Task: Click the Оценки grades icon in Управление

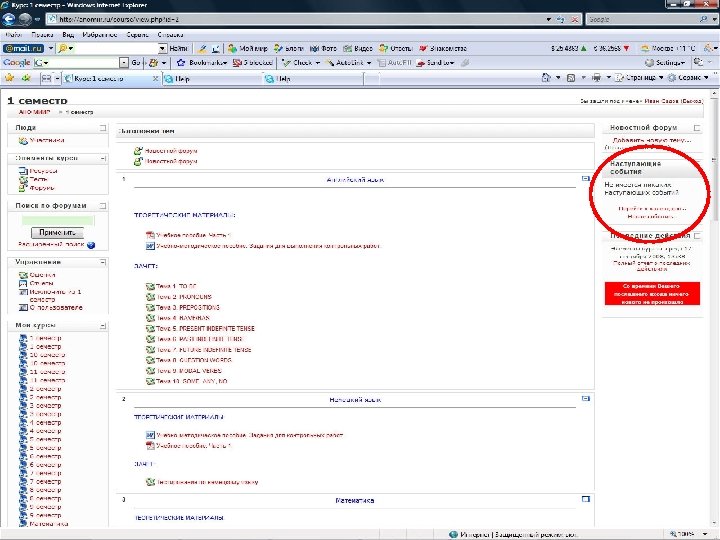Action: 21,274
